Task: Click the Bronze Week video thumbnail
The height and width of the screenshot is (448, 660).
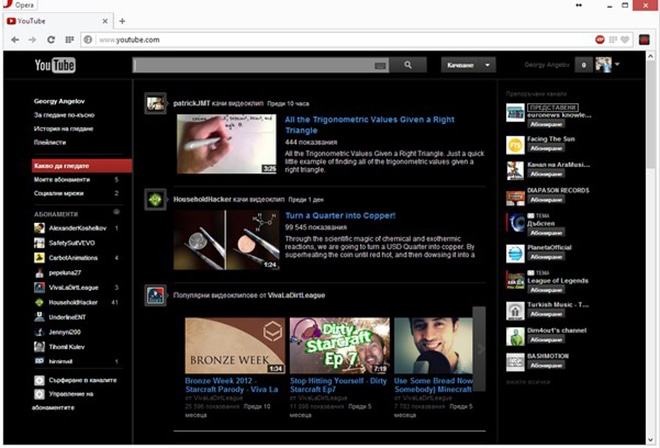Action: click(236, 346)
